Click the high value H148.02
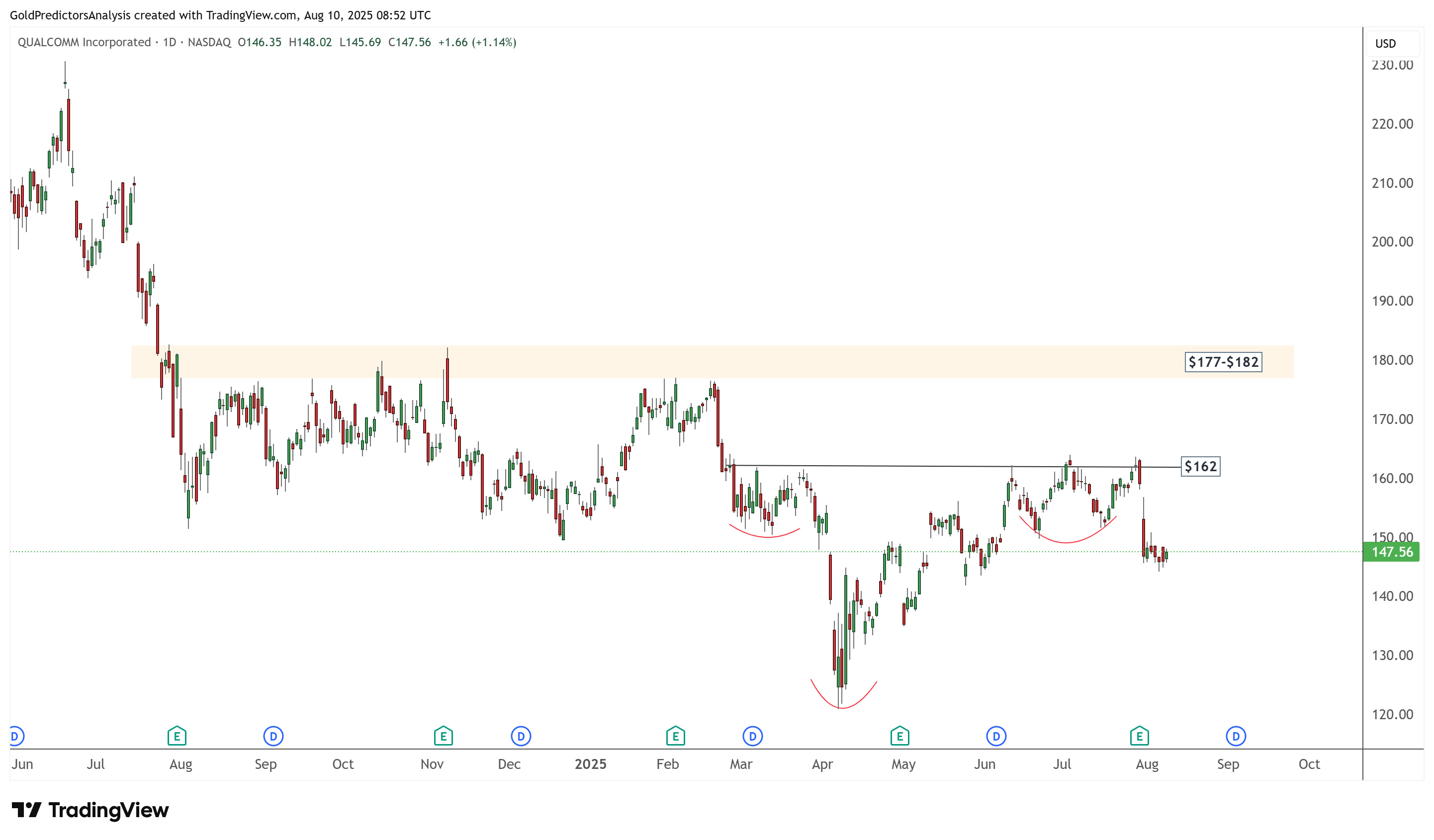Image resolution: width=1434 pixels, height=840 pixels. pos(310,42)
